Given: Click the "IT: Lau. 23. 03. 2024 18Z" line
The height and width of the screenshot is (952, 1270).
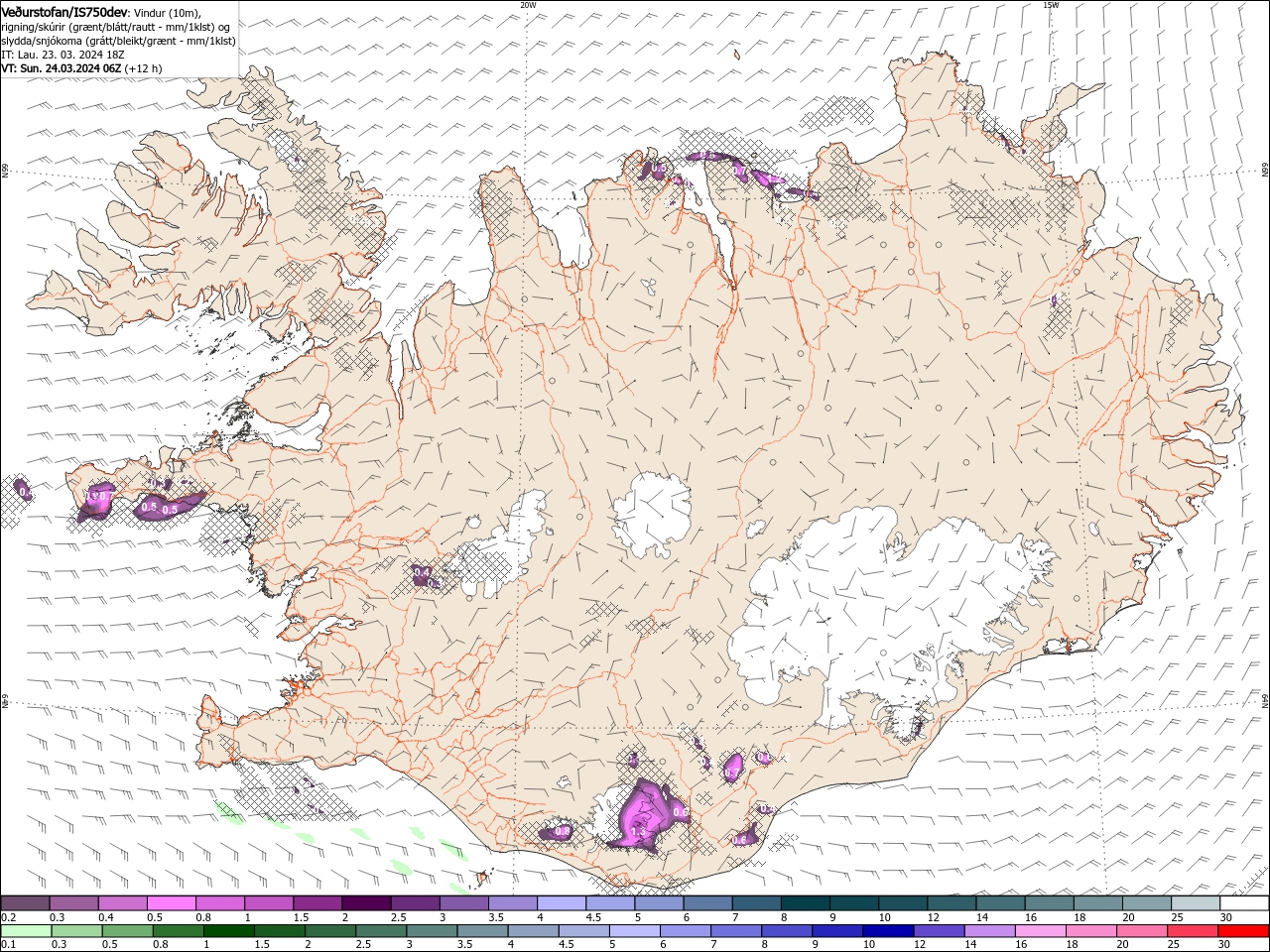Looking at the screenshot, I should tap(63, 55).
